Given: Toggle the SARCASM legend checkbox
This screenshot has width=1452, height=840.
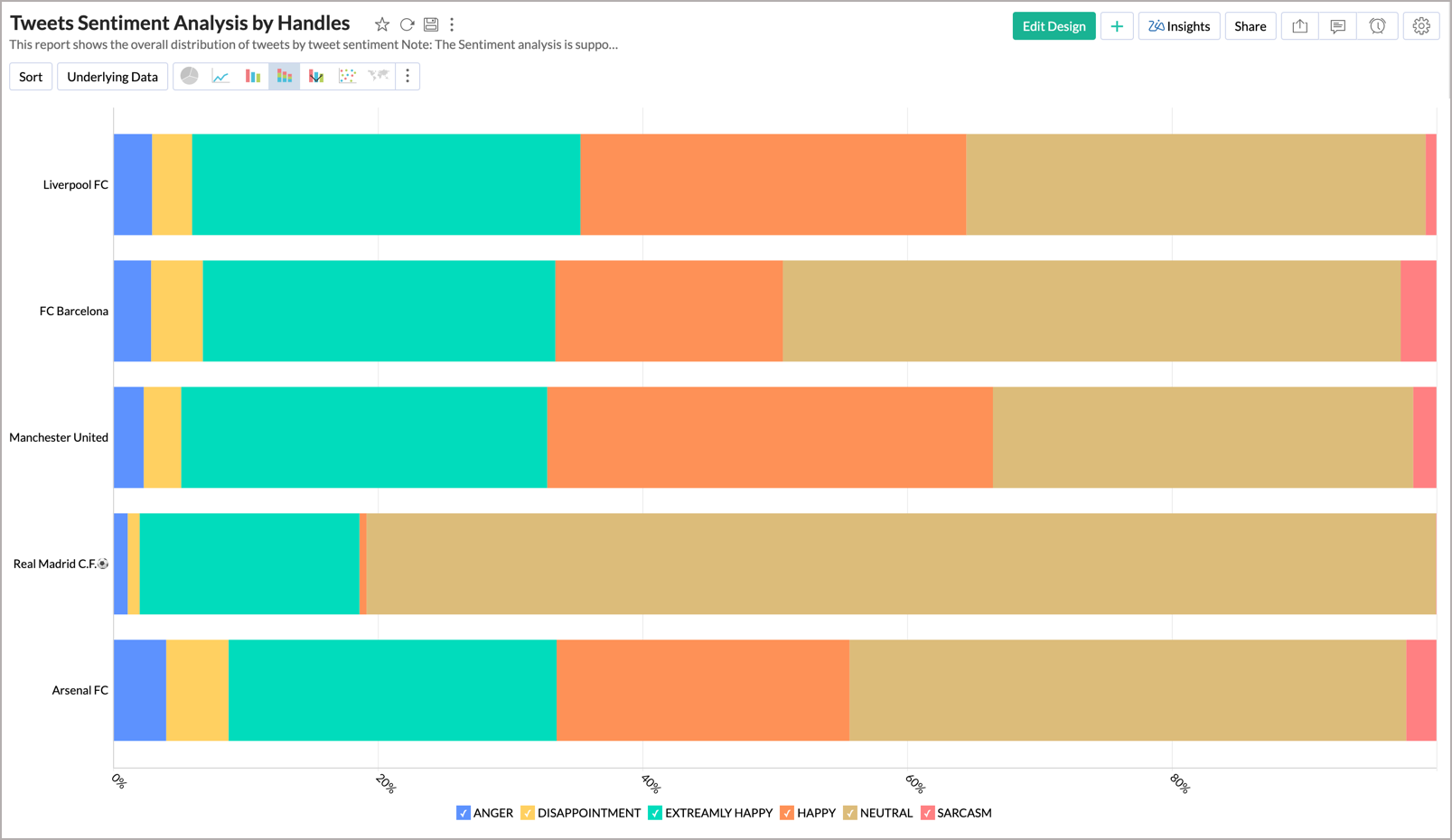Looking at the screenshot, I should point(927,813).
